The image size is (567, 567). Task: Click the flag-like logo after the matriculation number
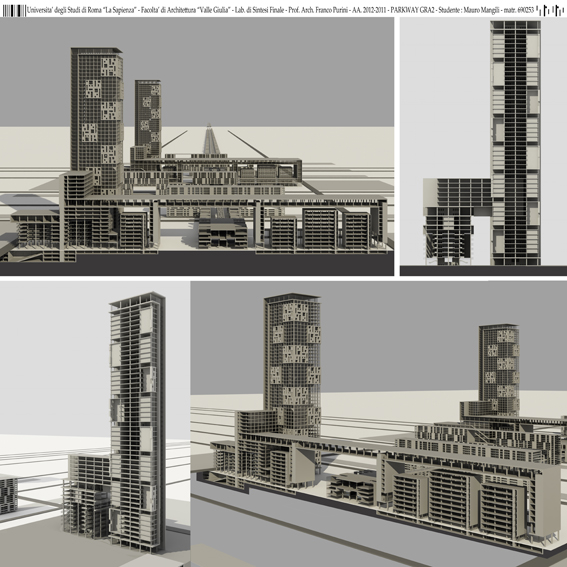coord(551,10)
